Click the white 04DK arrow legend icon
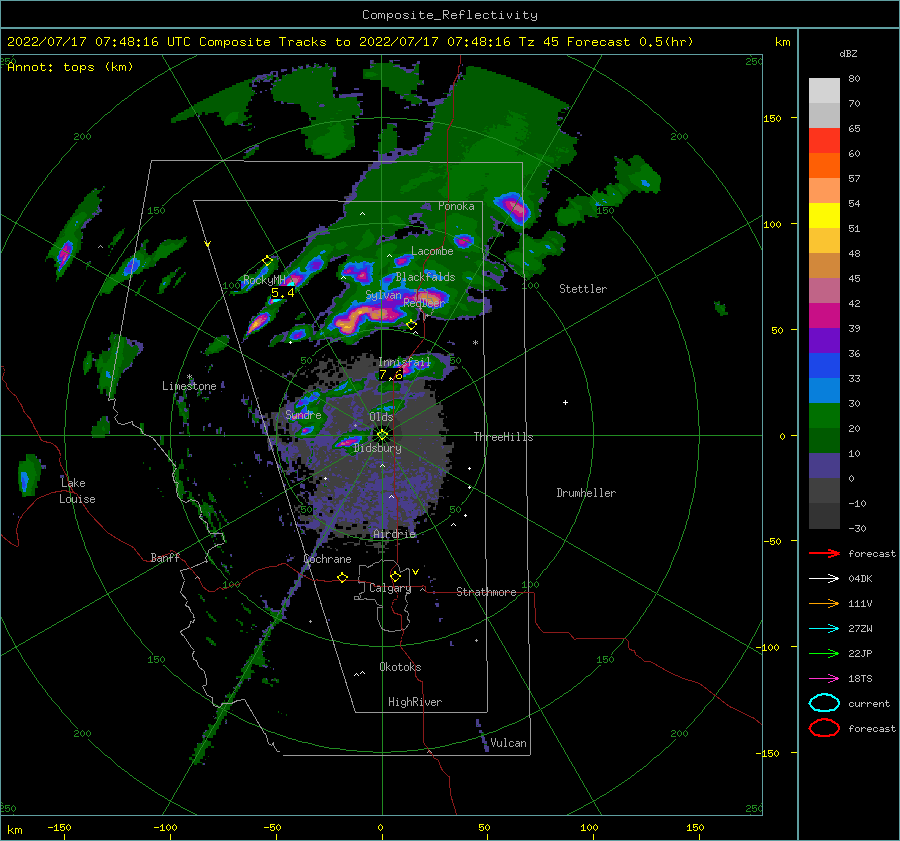Viewport: 900px width, 841px height. 824,578
